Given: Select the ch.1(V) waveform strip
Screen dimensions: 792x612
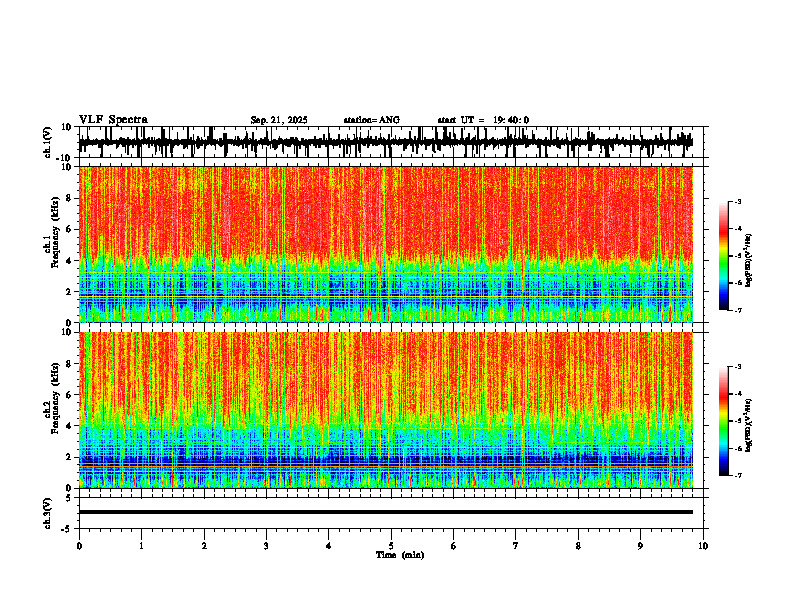Looking at the screenshot, I should point(385,142).
